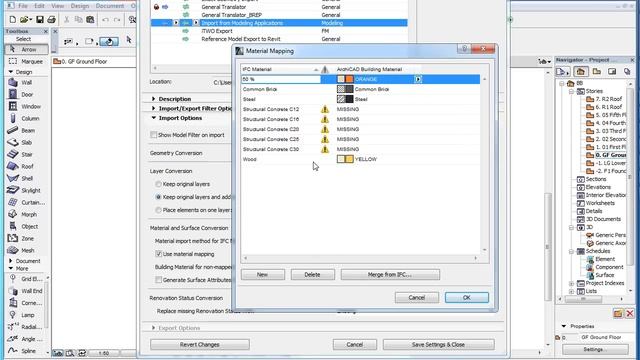
Task: Click Save Settings & Close
Action: (438, 344)
